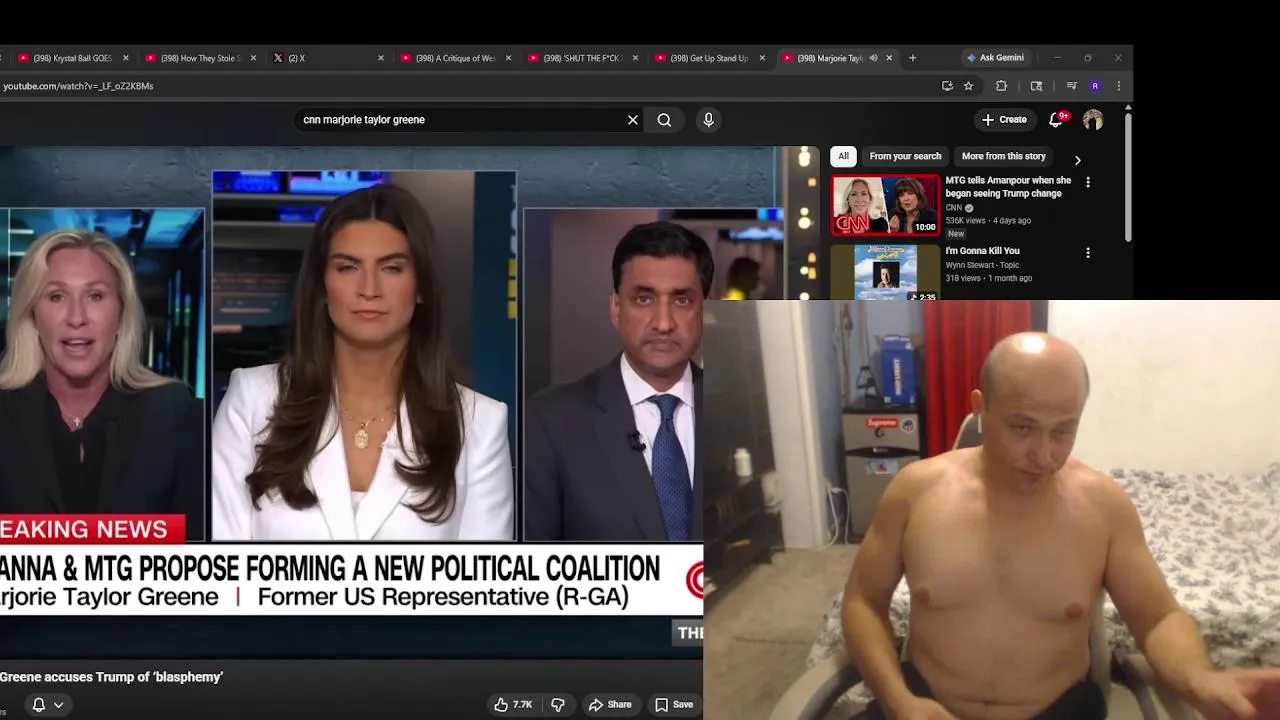The width and height of the screenshot is (1280, 720).
Task: Click the YouTube Create button
Action: pos(1004,120)
